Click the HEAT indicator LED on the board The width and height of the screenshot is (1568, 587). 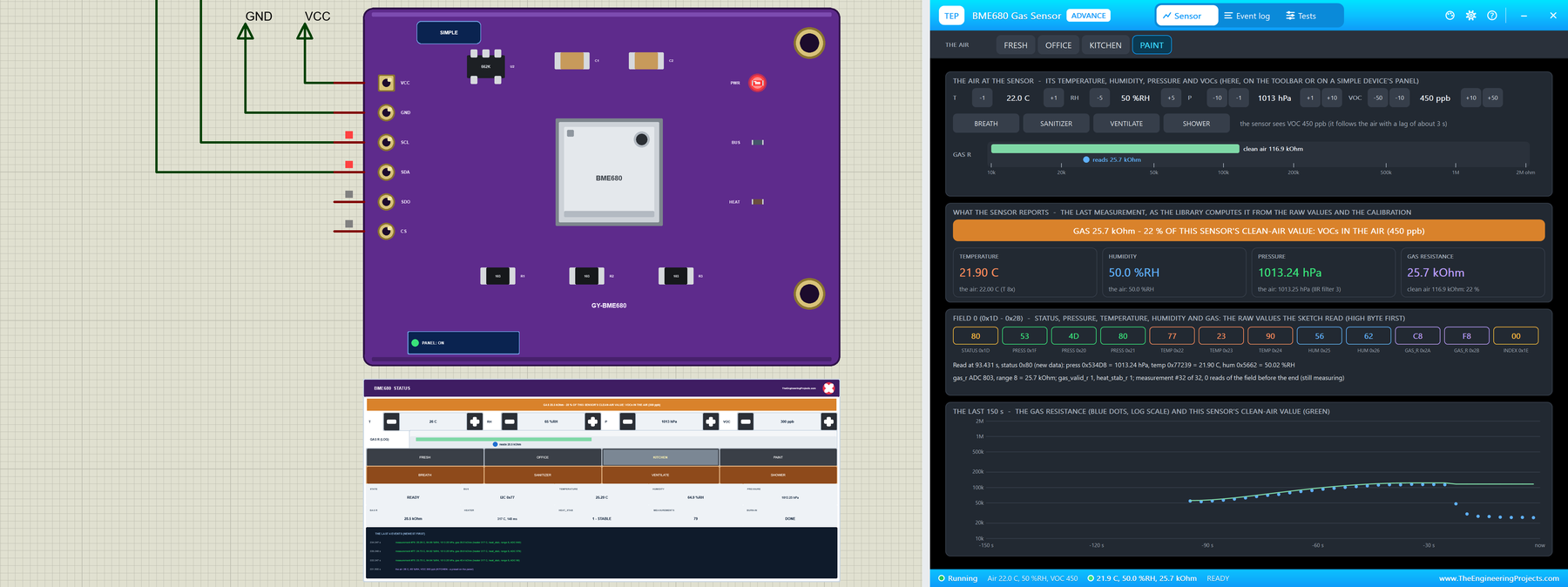pos(757,201)
